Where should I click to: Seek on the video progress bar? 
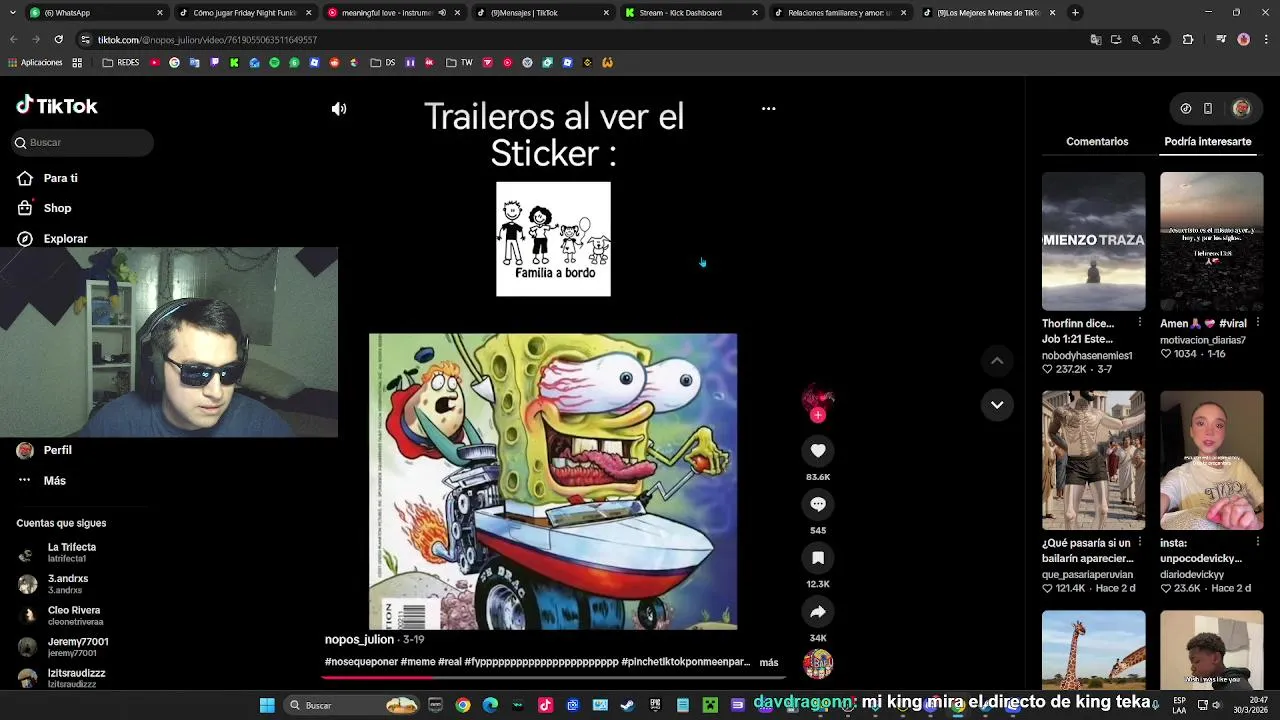coord(553,677)
